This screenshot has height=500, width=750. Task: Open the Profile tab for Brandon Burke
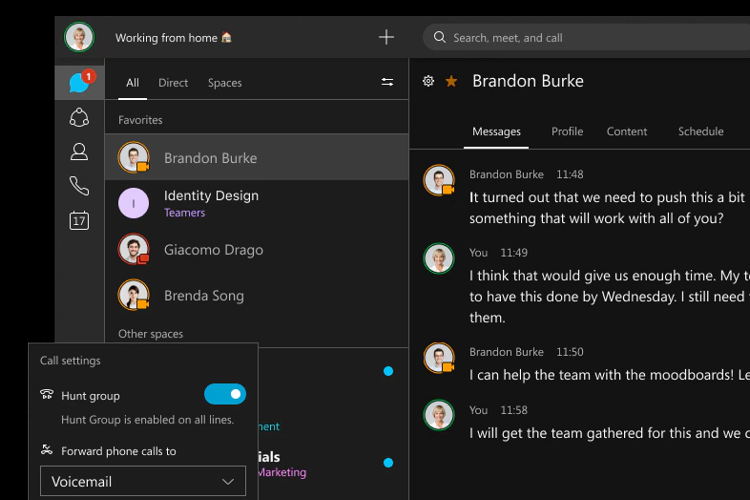(x=567, y=131)
